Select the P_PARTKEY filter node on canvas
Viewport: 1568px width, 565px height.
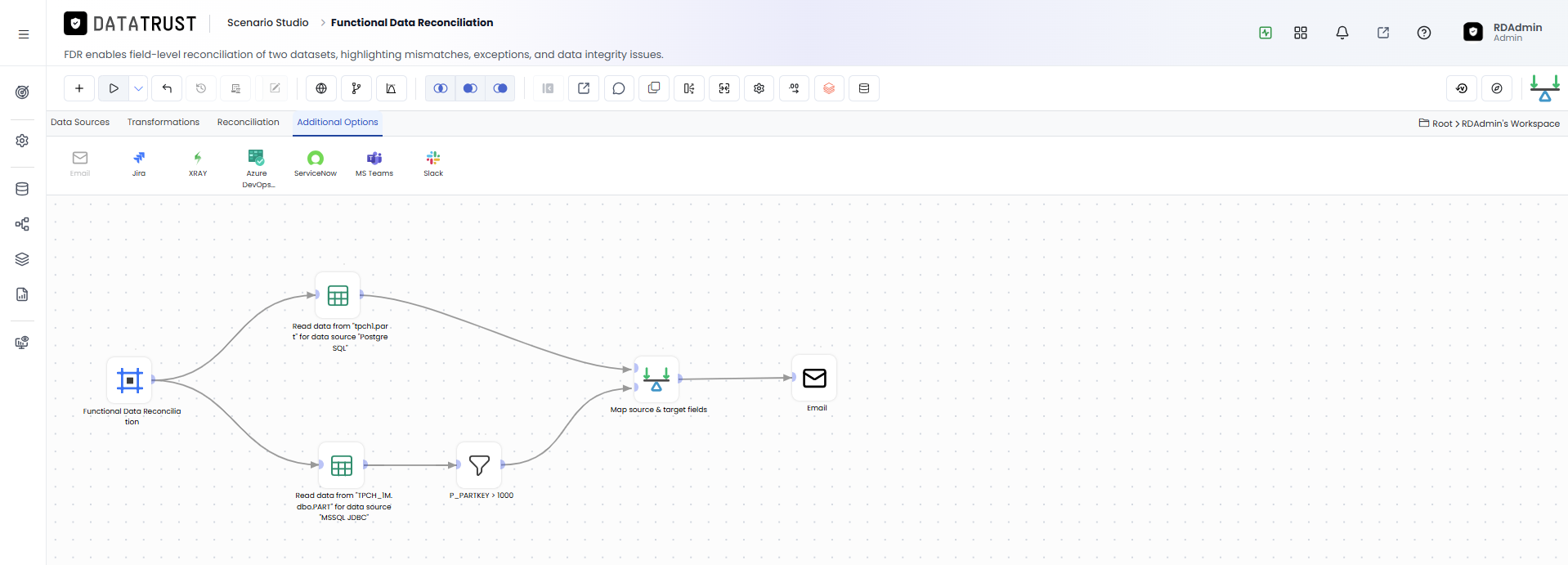[x=479, y=465]
